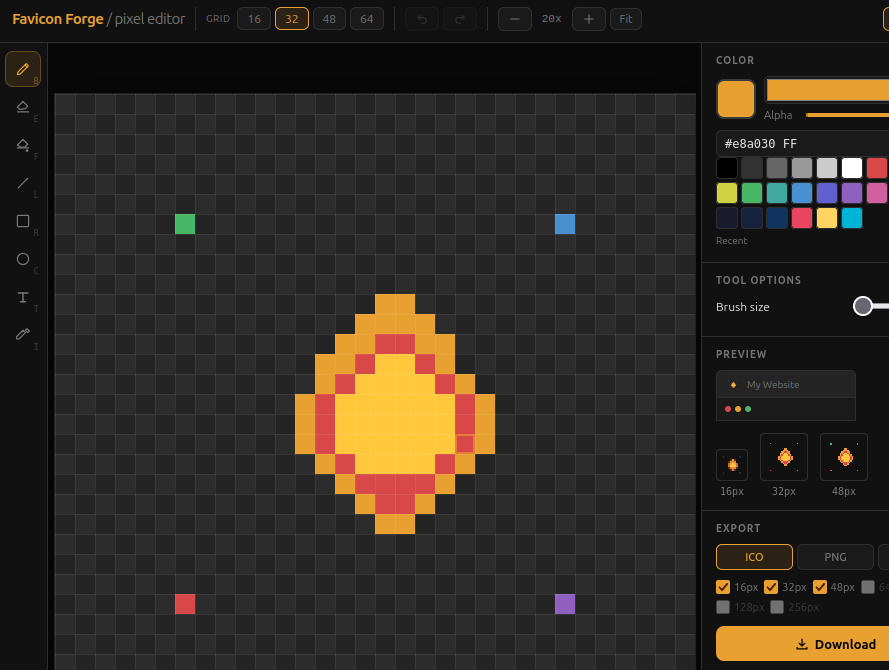Image resolution: width=889 pixels, height=670 pixels.
Task: Pick the cyan palette swatch
Action: tap(852, 218)
